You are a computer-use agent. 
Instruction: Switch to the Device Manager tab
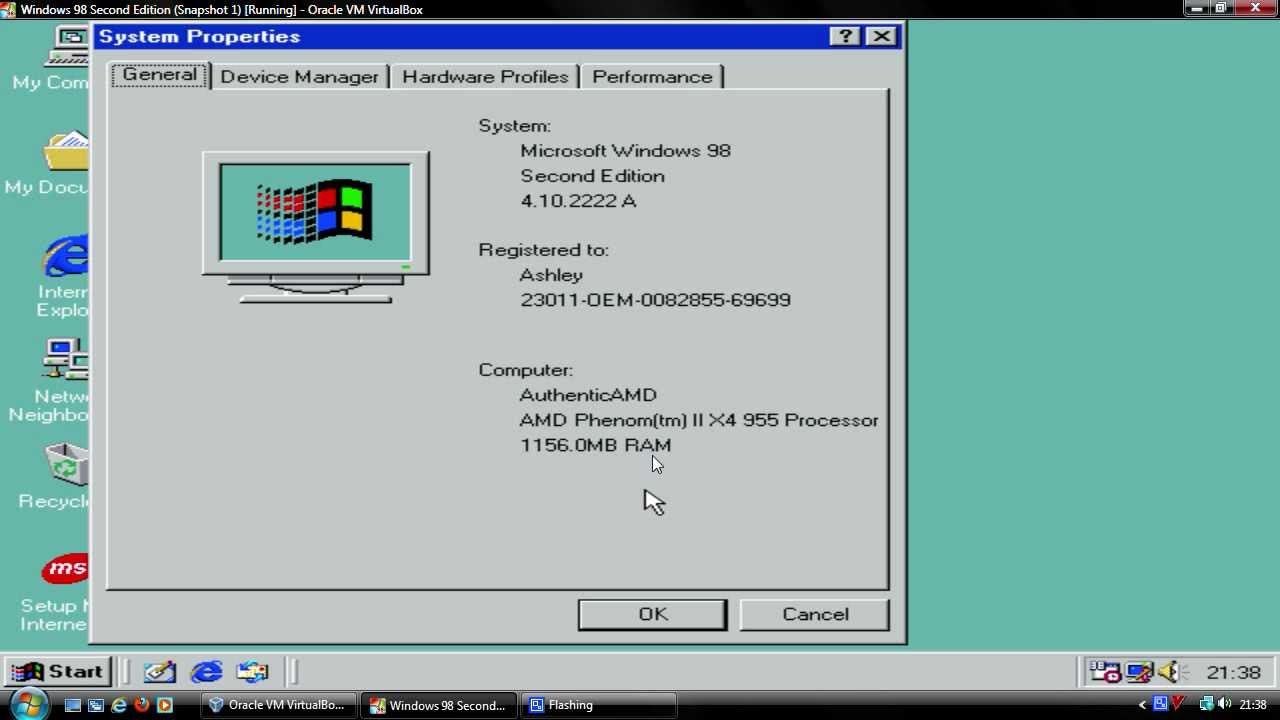299,77
